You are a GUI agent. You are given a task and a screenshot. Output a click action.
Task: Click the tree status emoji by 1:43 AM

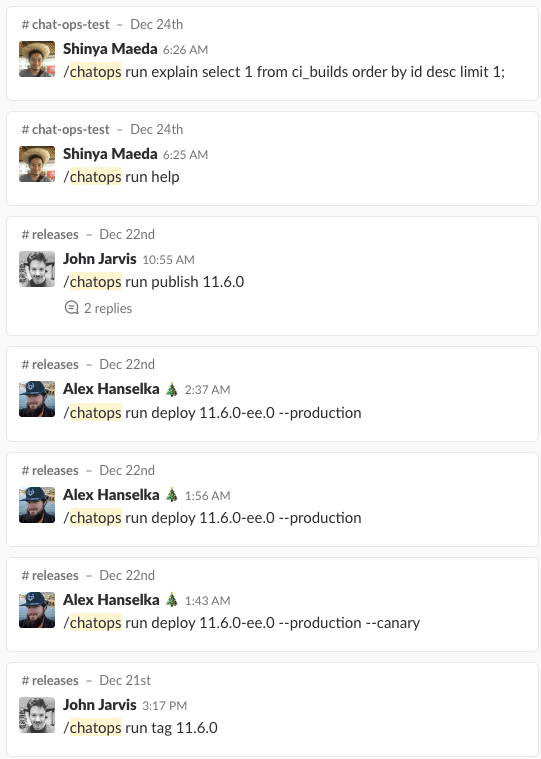[x=172, y=600]
